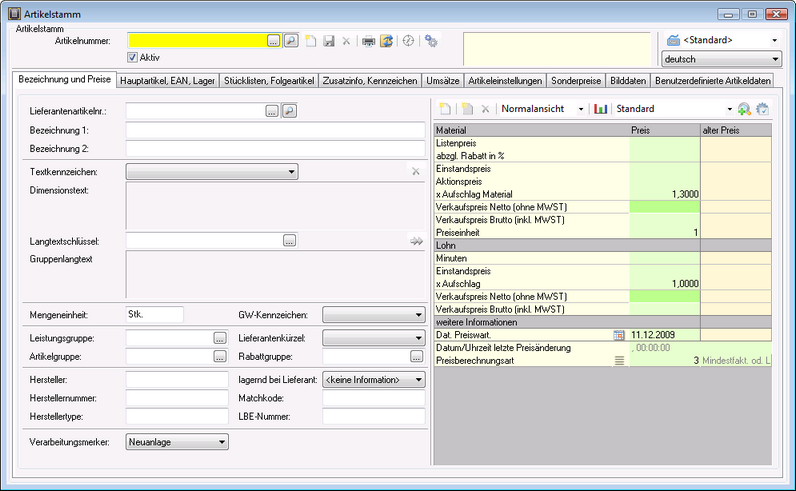This screenshot has width=796, height=491.
Task: Create a new article with top toolbar page icon
Action: pos(310,41)
